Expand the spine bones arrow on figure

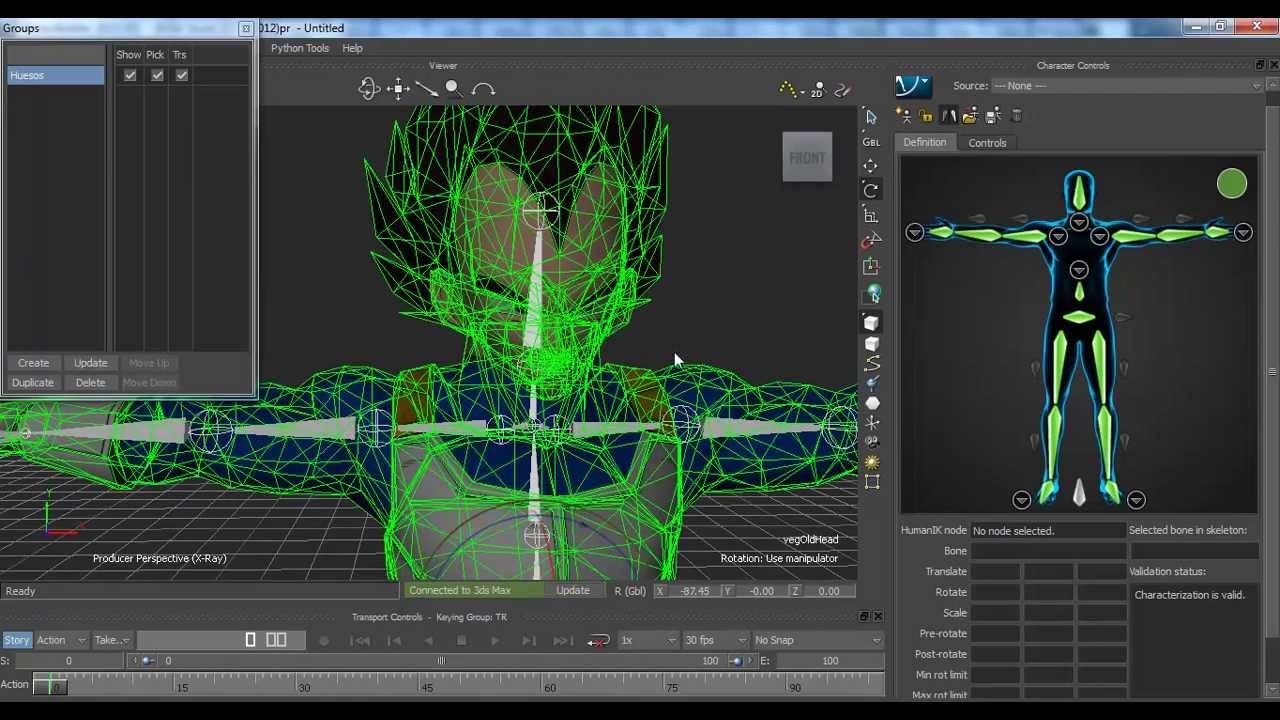[x=1079, y=269]
